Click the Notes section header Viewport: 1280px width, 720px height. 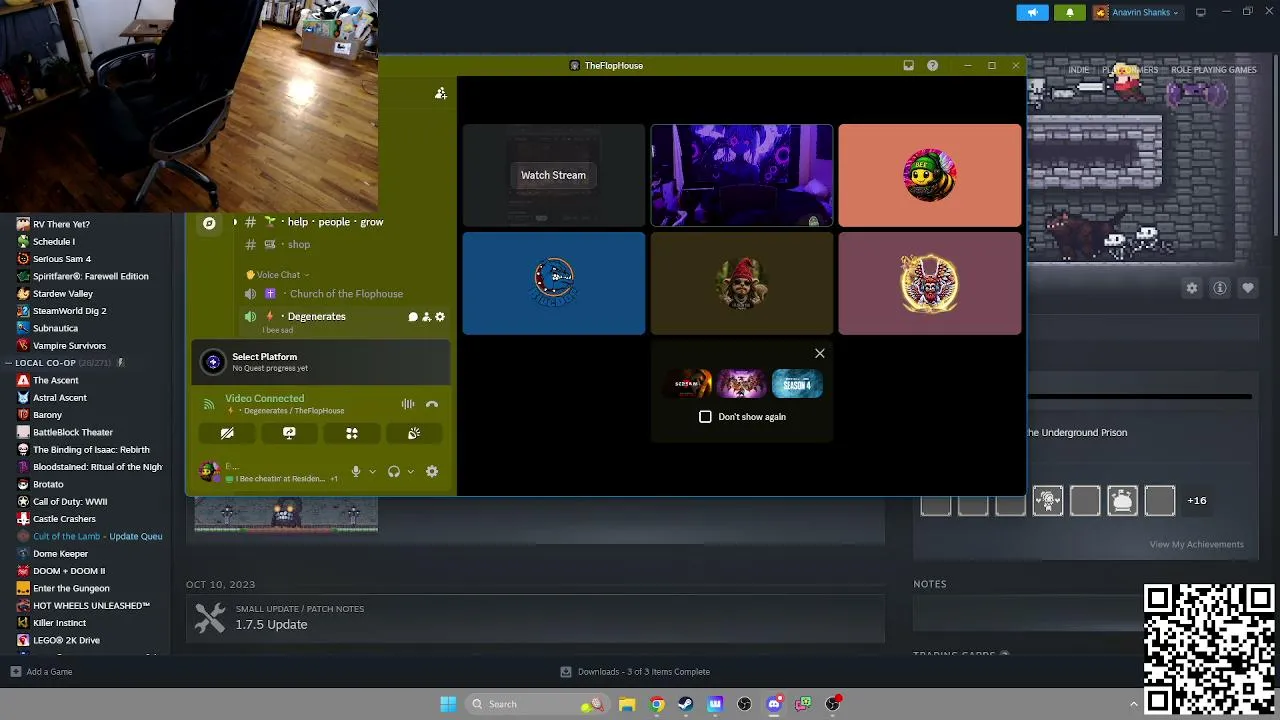(929, 584)
